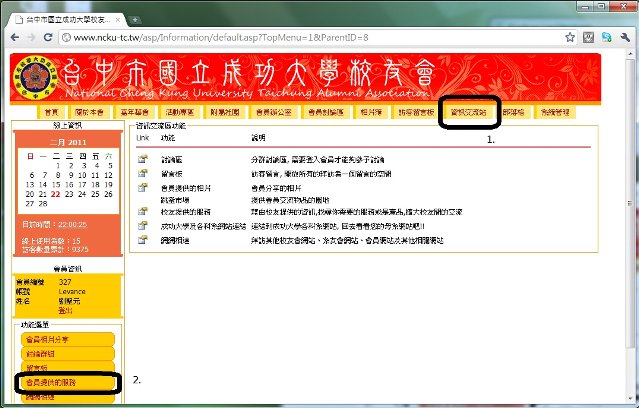639x408 pixels.
Task: Open 會員相片分享 in the sidebar menu
Action: click(x=65, y=340)
